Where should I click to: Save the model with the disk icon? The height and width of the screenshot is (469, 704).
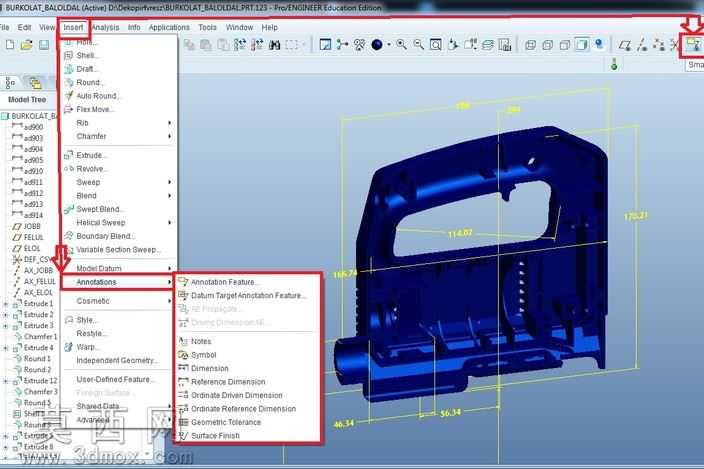click(44, 45)
